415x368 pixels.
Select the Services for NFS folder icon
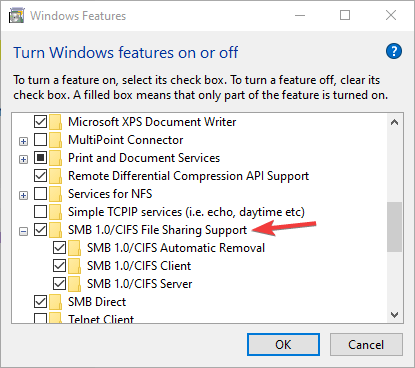(x=56, y=194)
